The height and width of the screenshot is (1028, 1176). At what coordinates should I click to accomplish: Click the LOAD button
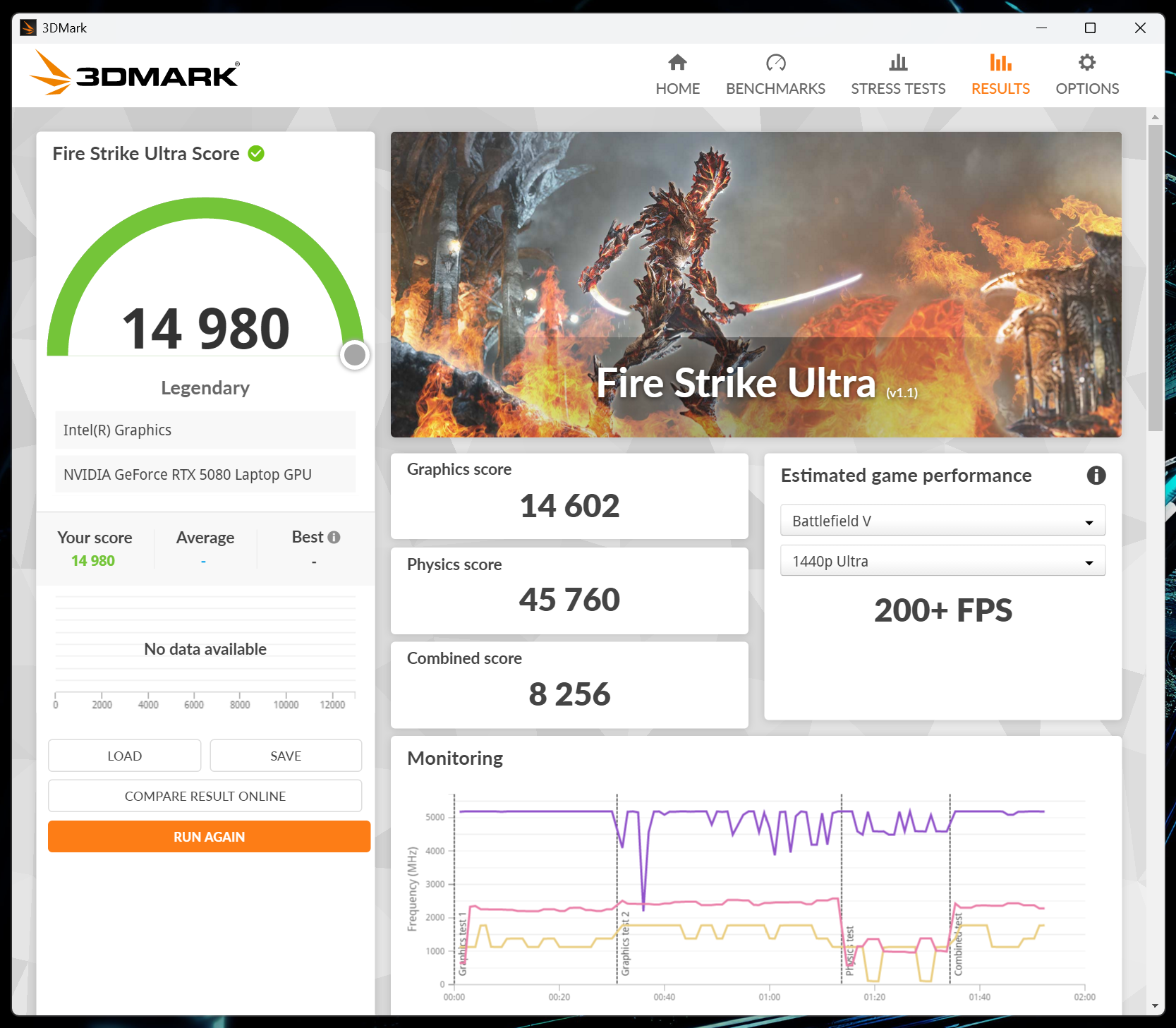(x=125, y=756)
